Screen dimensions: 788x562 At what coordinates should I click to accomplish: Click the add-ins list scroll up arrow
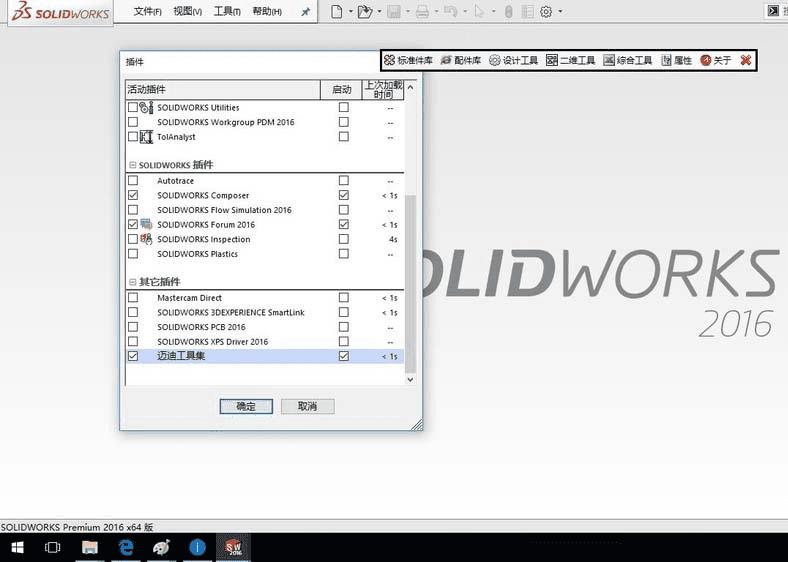coord(410,87)
